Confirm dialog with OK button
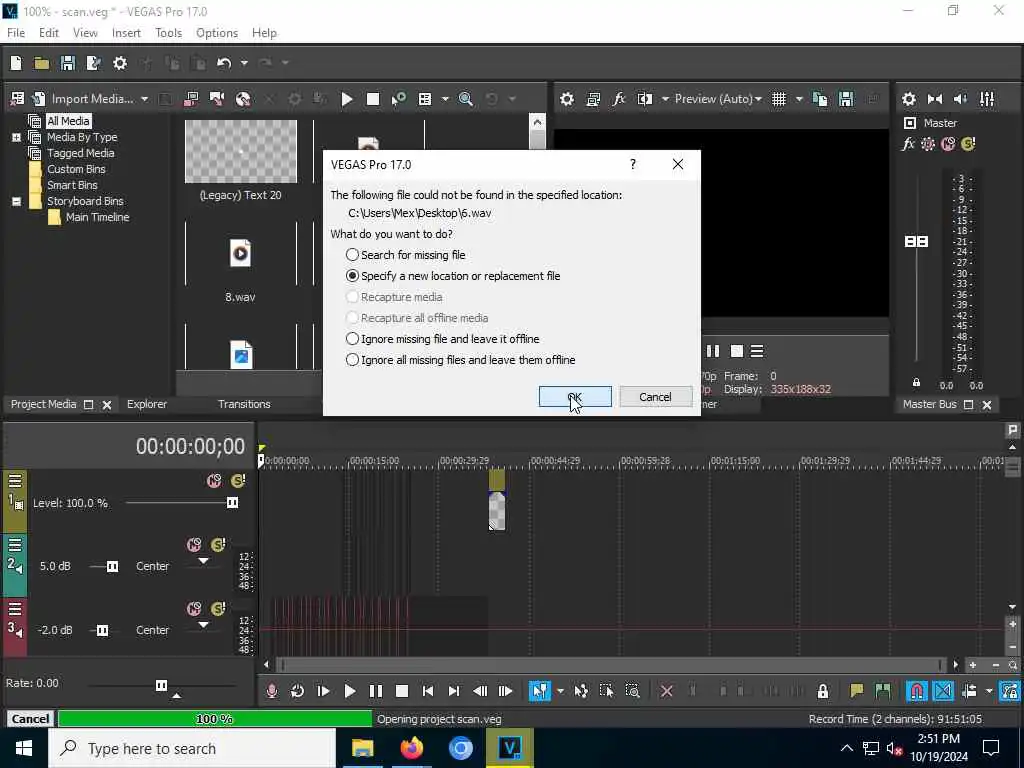Viewport: 1024px width, 768px height. (575, 396)
